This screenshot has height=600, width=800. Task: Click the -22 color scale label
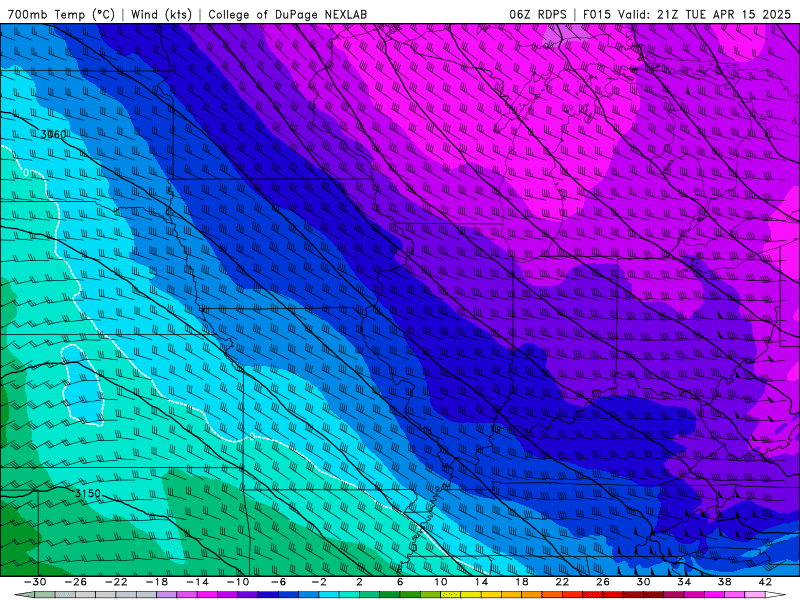coord(116,582)
